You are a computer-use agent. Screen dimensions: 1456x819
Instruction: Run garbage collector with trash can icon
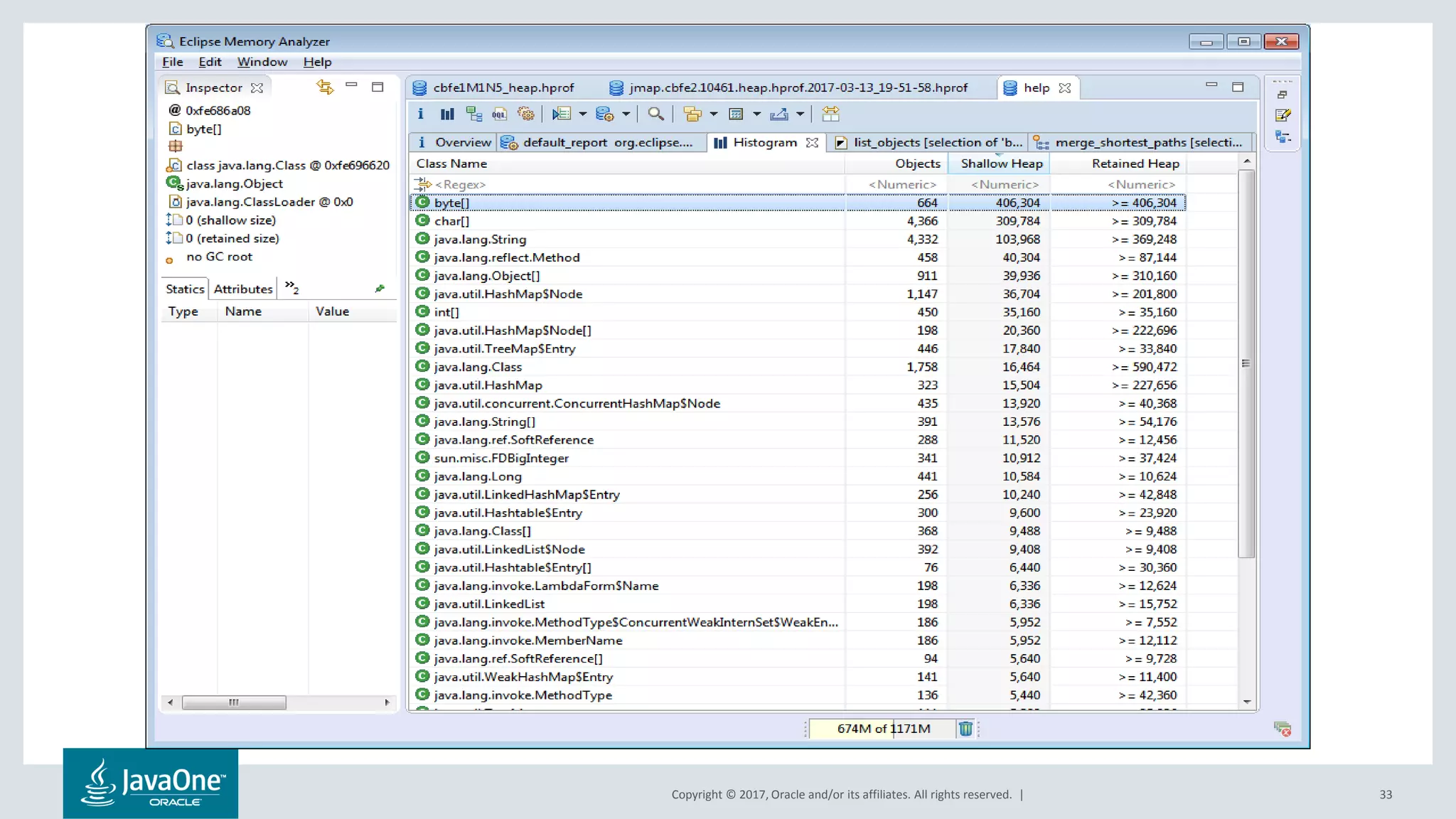(x=965, y=728)
